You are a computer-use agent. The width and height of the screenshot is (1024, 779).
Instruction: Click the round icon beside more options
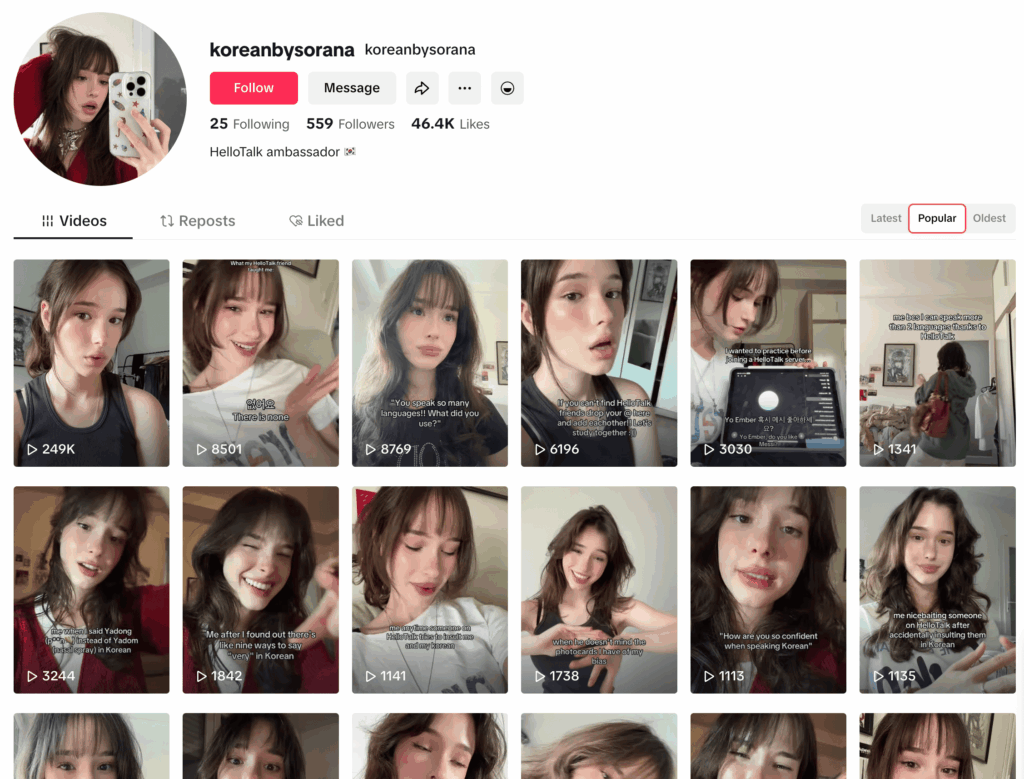(507, 88)
